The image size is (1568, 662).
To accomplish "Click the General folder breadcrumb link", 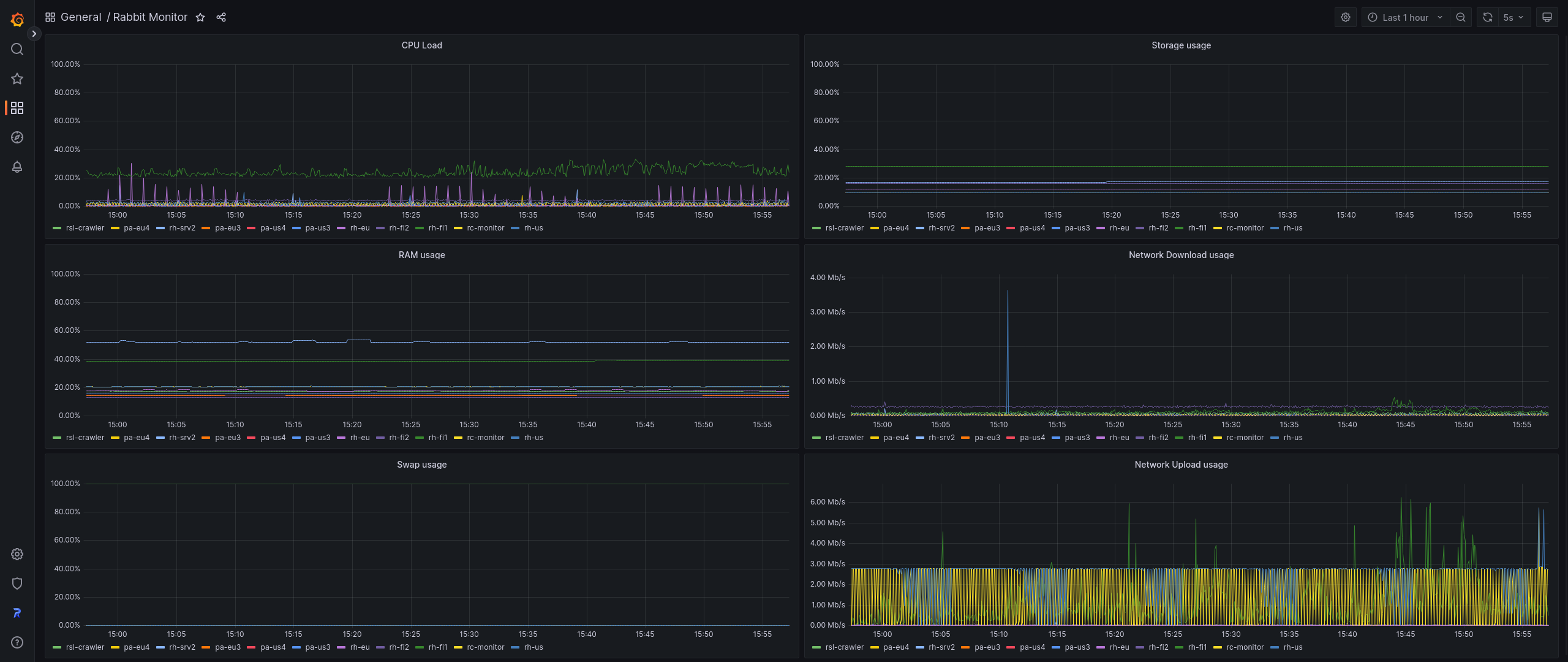I will click(x=81, y=17).
